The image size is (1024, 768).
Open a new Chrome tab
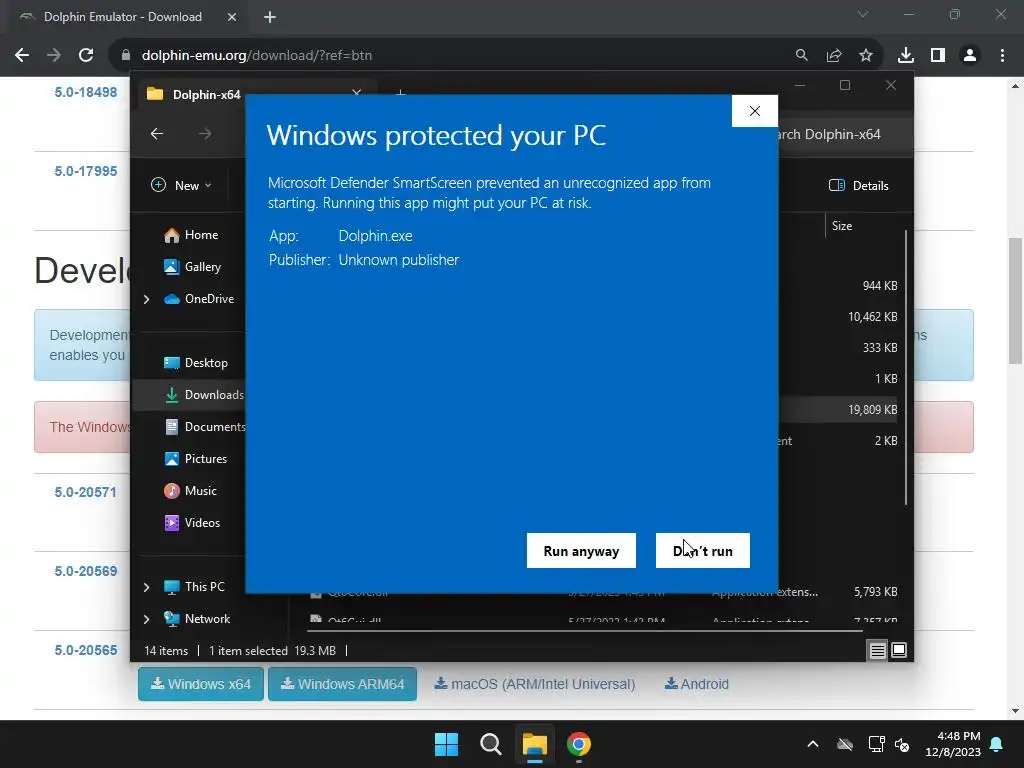270,17
